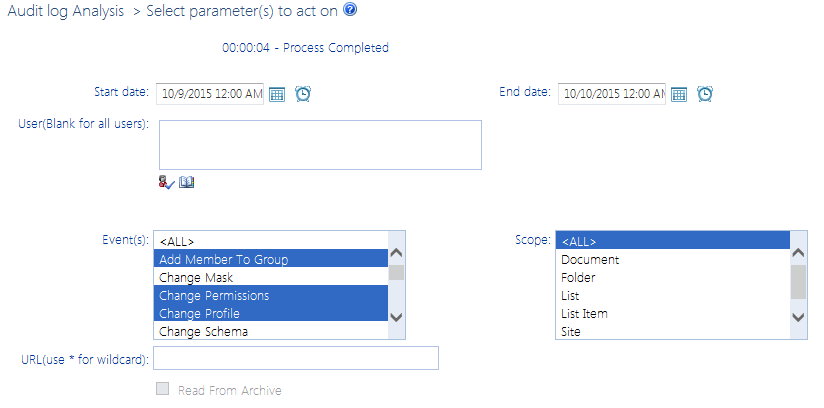Click the Start date text field
This screenshot has width=824, height=408.
210,94
